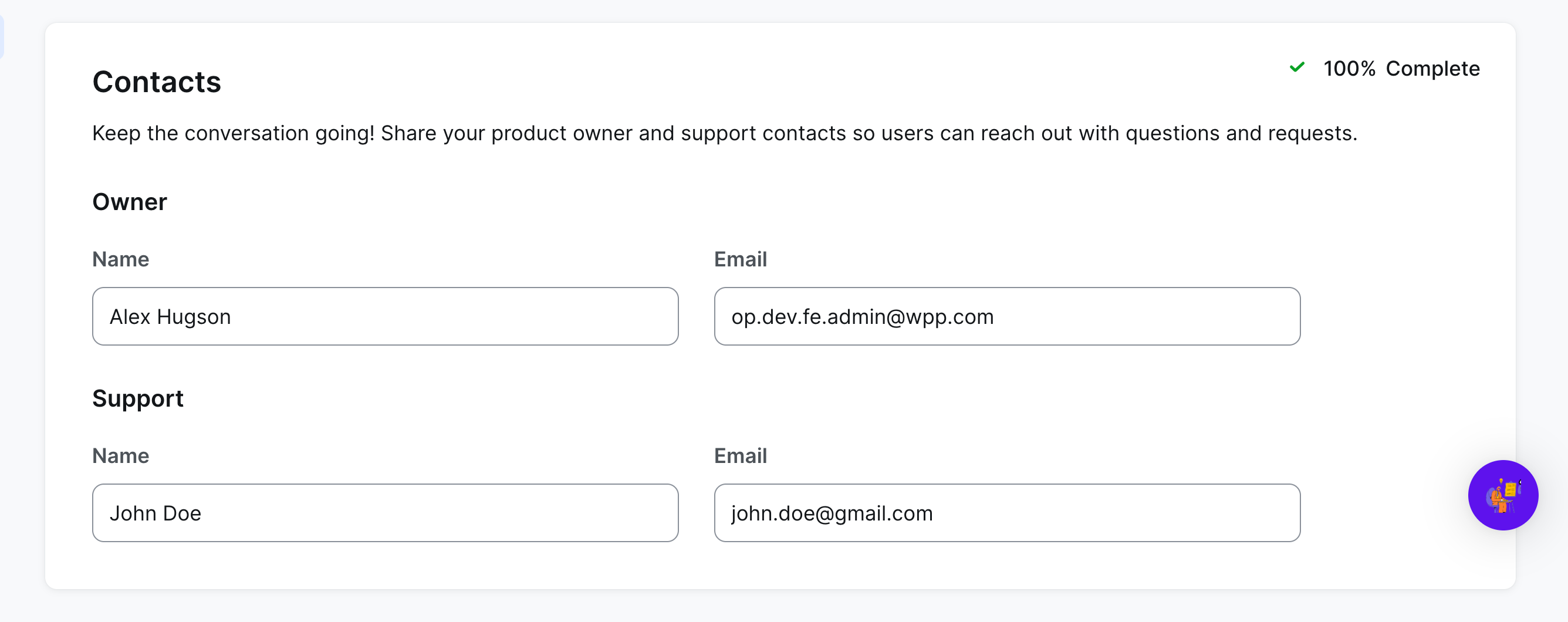Click the green completion checkmark icon
Screen dimensions: 1568x622
click(x=1297, y=67)
